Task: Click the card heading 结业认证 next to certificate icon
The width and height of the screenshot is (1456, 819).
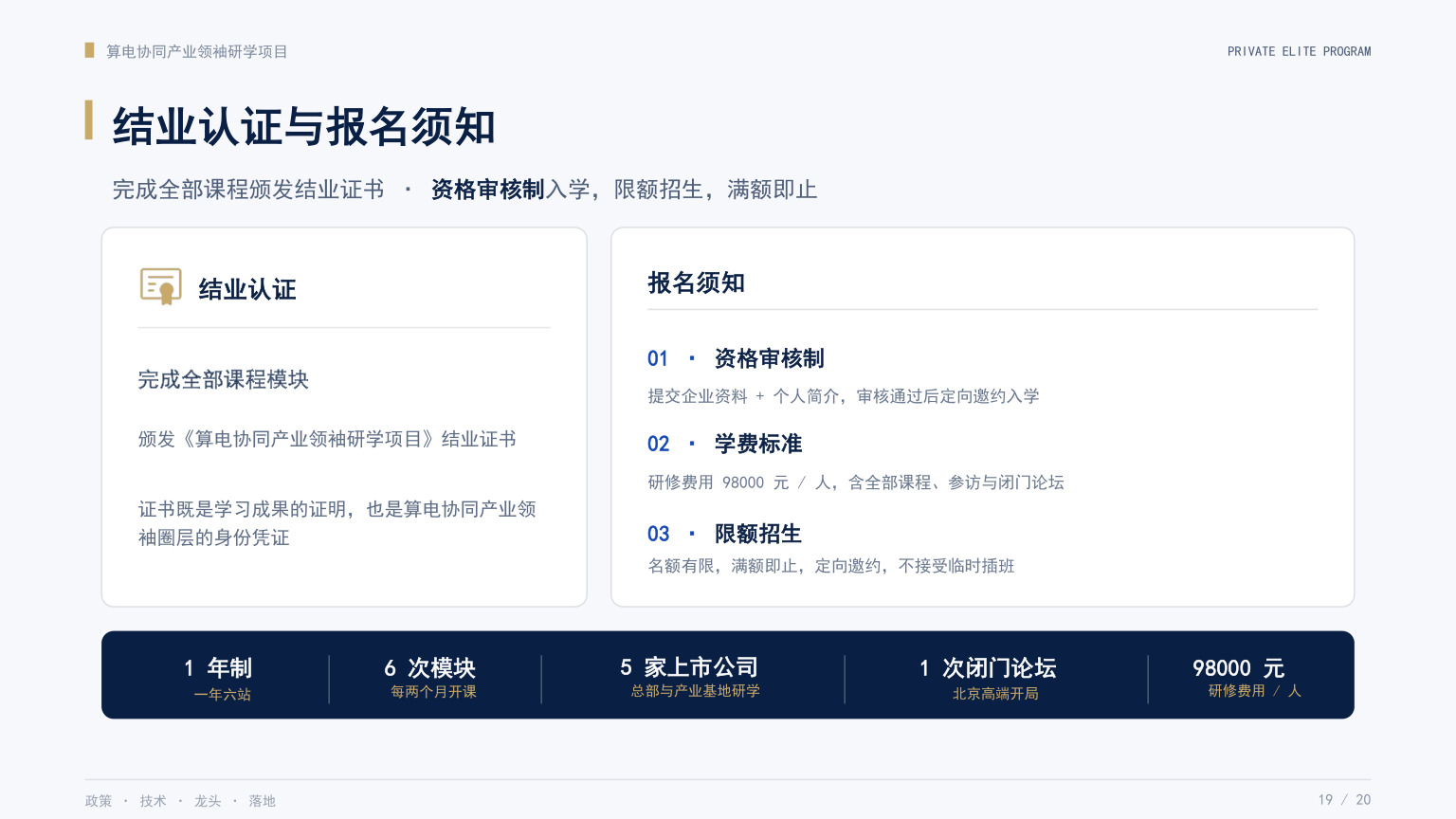Action: pyautogui.click(x=247, y=289)
